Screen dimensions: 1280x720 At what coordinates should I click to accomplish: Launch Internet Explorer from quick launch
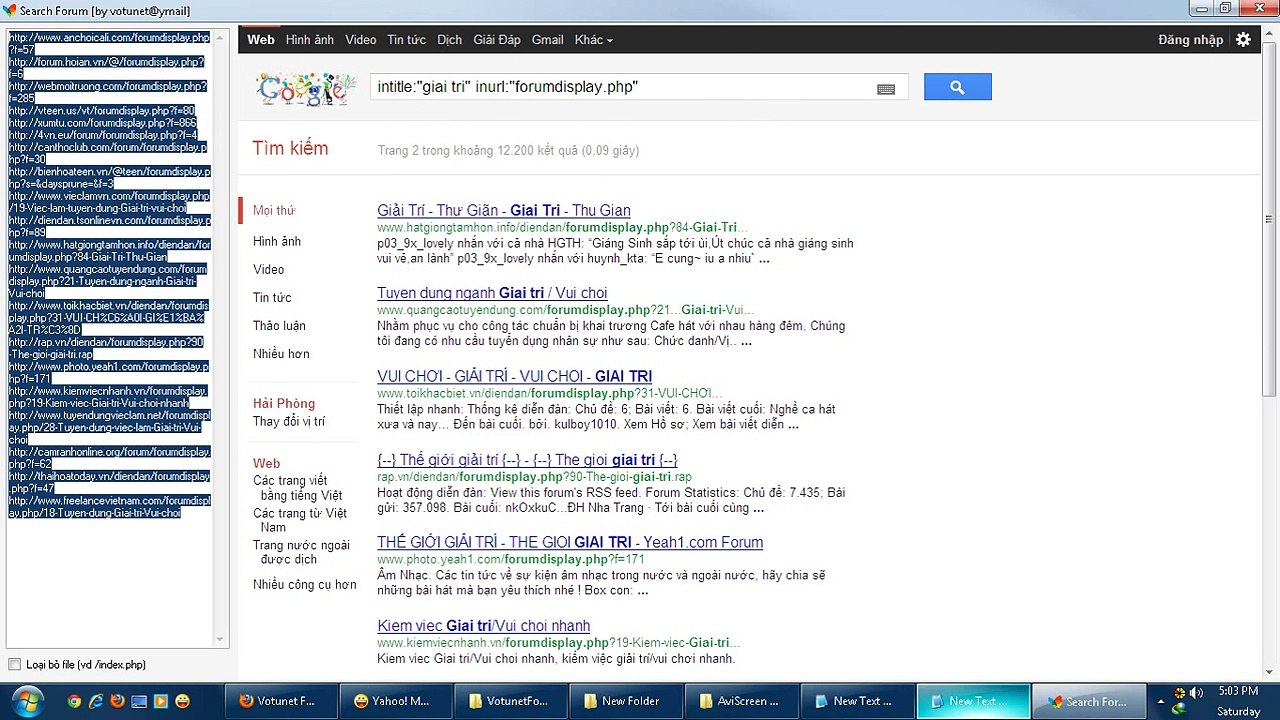(96, 701)
